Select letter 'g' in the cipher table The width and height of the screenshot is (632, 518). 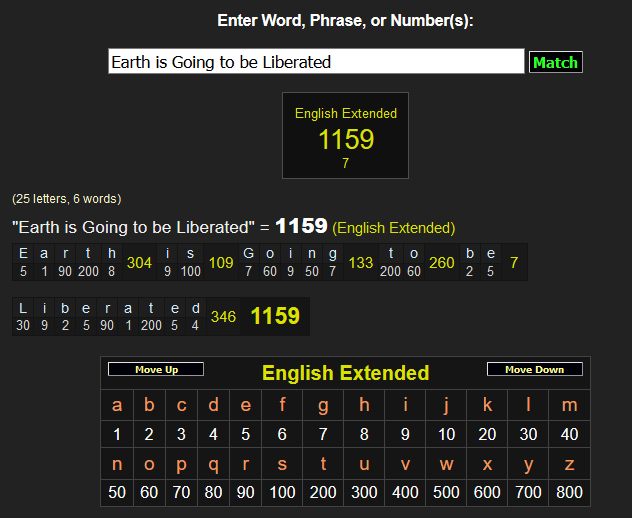[x=322, y=405]
